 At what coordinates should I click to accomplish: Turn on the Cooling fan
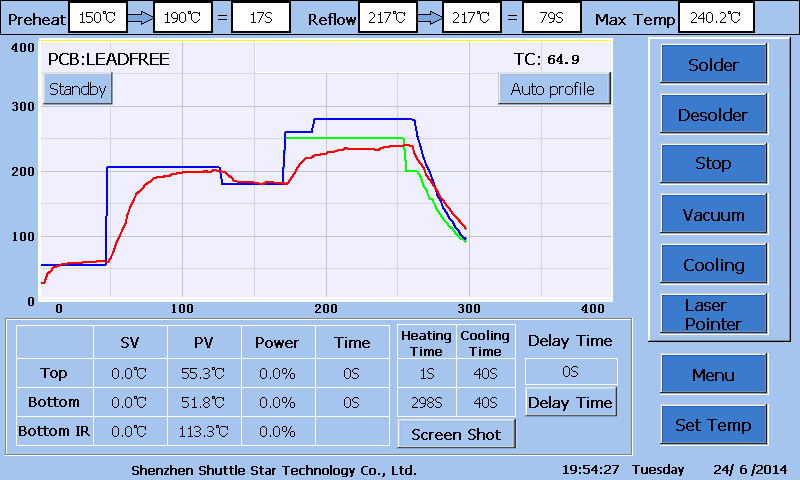point(713,264)
